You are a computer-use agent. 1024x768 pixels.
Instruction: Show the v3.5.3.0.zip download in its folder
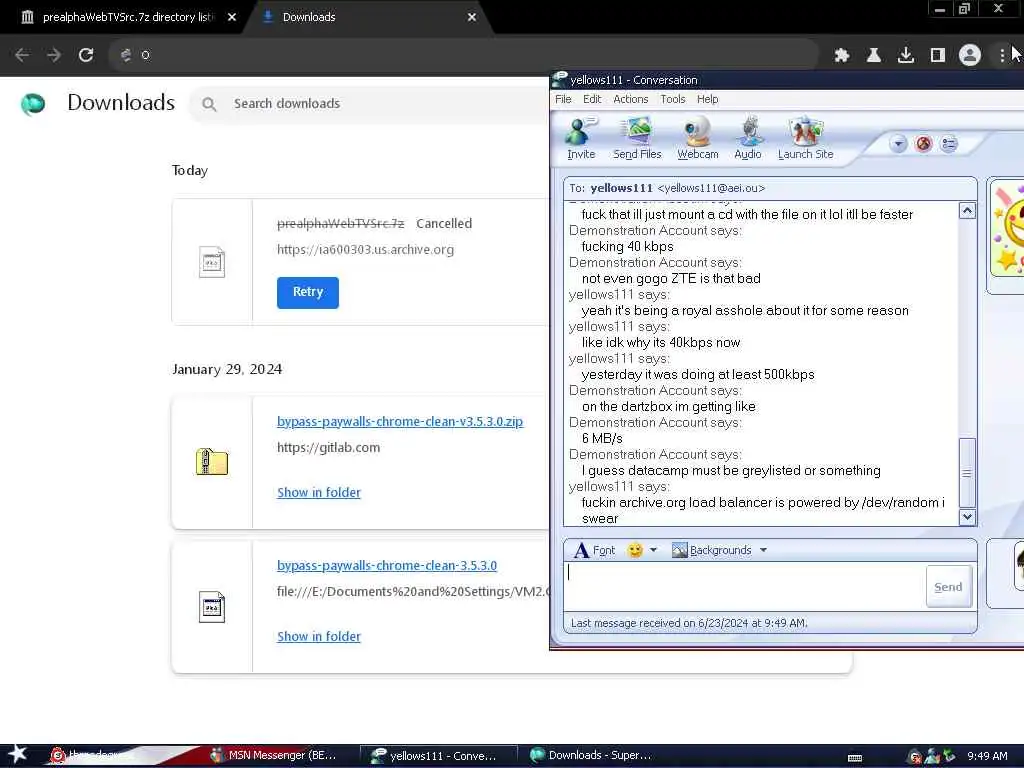click(319, 492)
